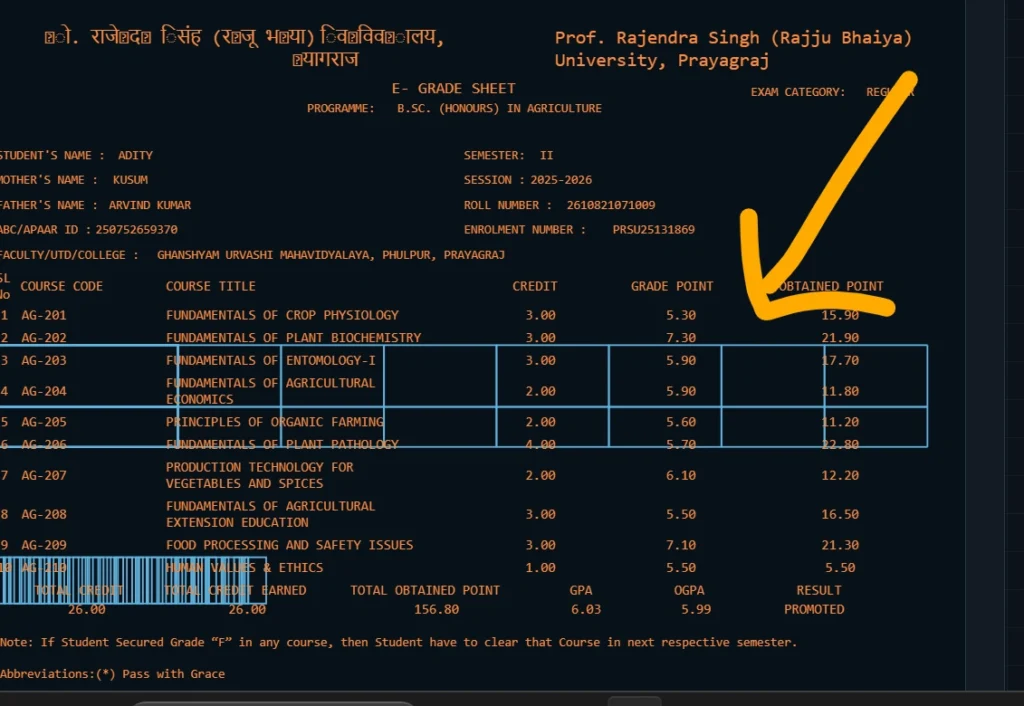Click "PRINCIPLES OF ORGANIC FARMING" course title
Image resolution: width=1024 pixels, height=706 pixels.
pyautogui.click(x=274, y=422)
